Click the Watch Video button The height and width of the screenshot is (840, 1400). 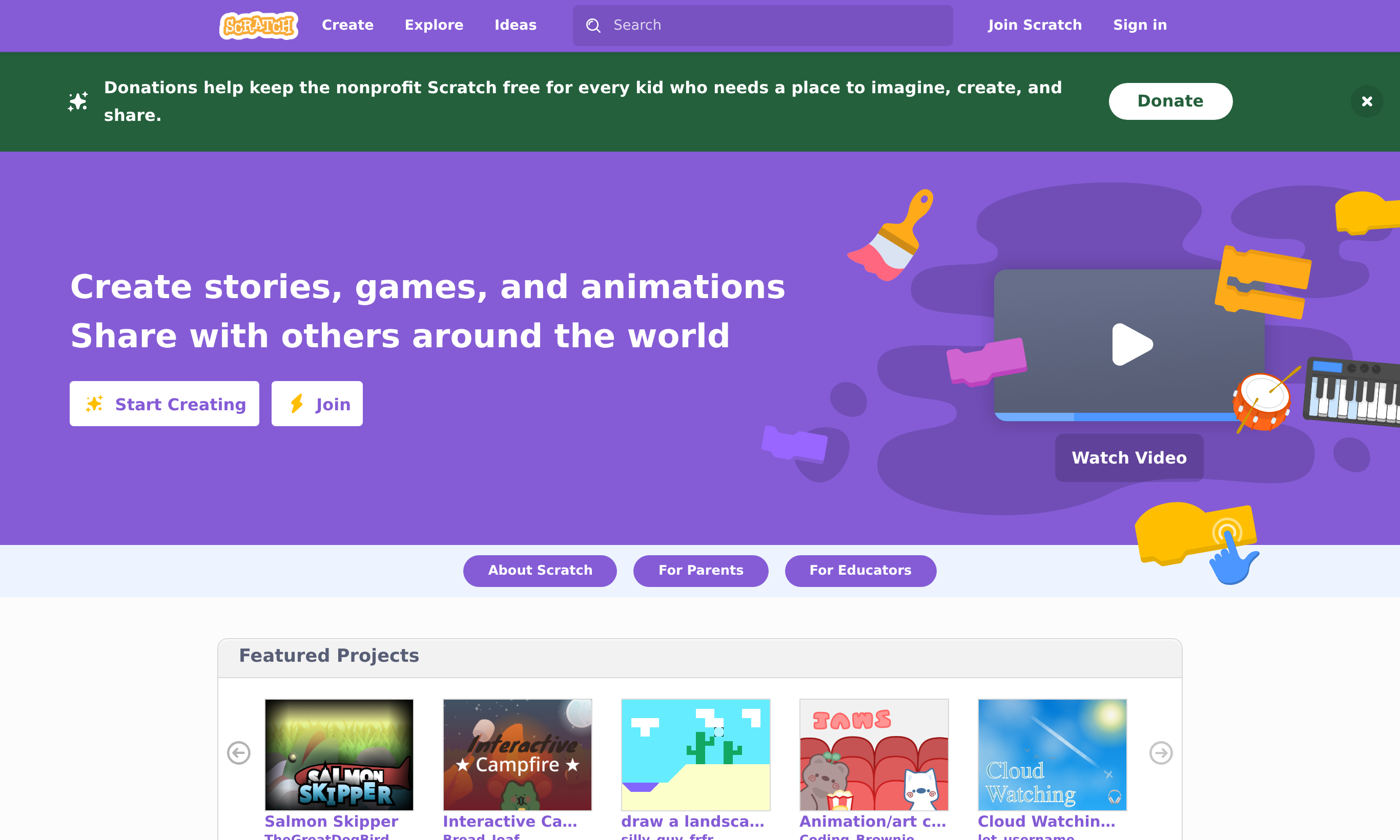pos(1129,458)
